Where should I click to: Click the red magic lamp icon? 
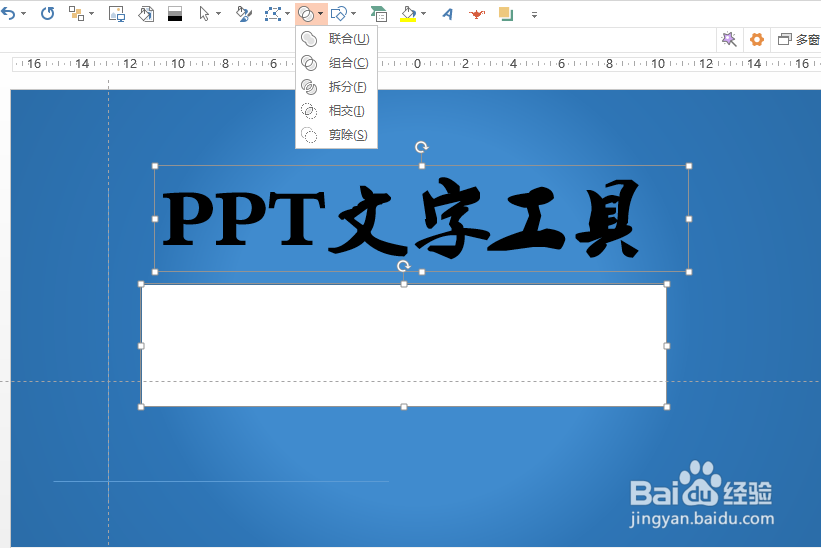[x=476, y=14]
